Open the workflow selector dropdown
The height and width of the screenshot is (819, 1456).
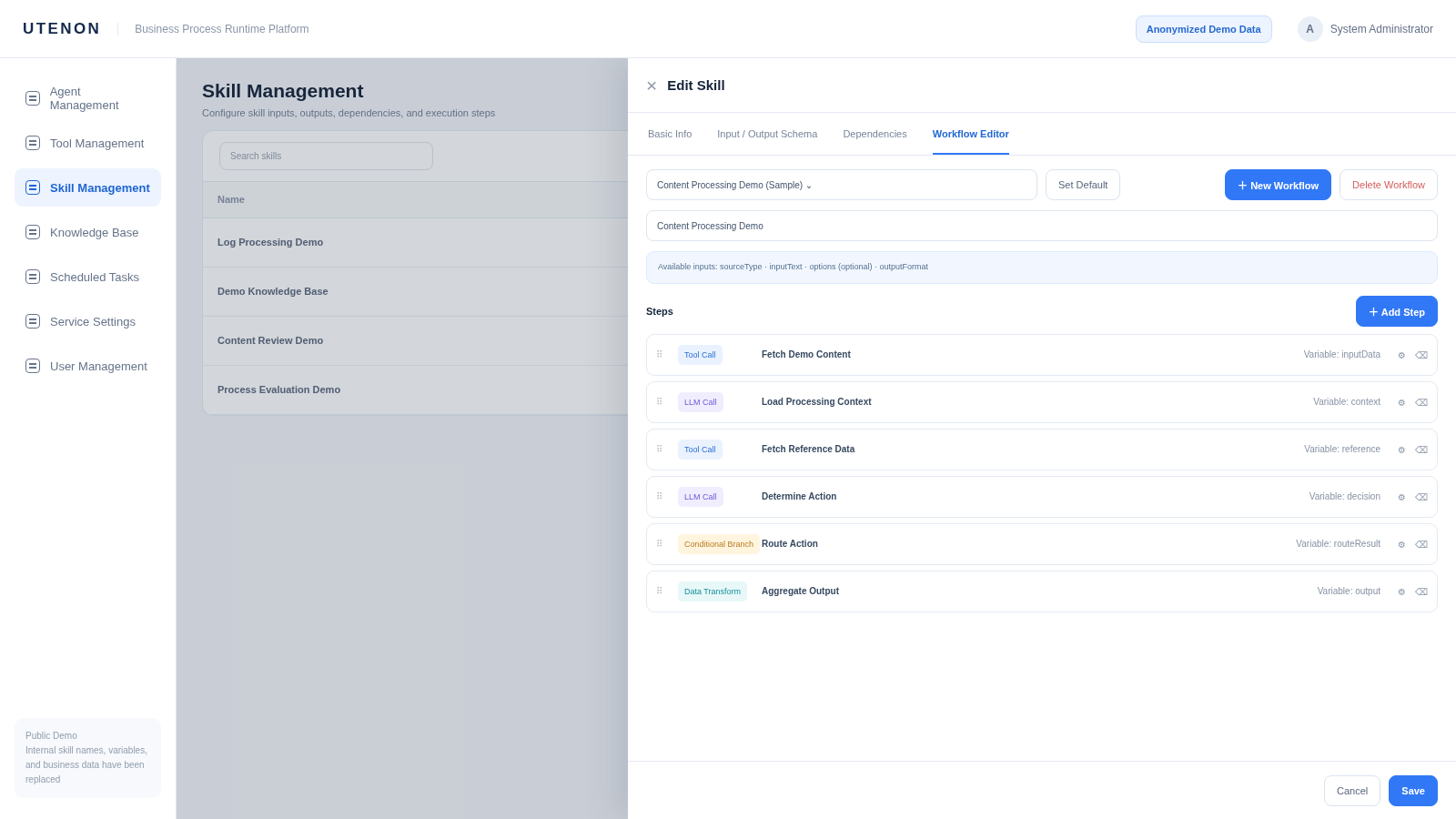pos(842,185)
